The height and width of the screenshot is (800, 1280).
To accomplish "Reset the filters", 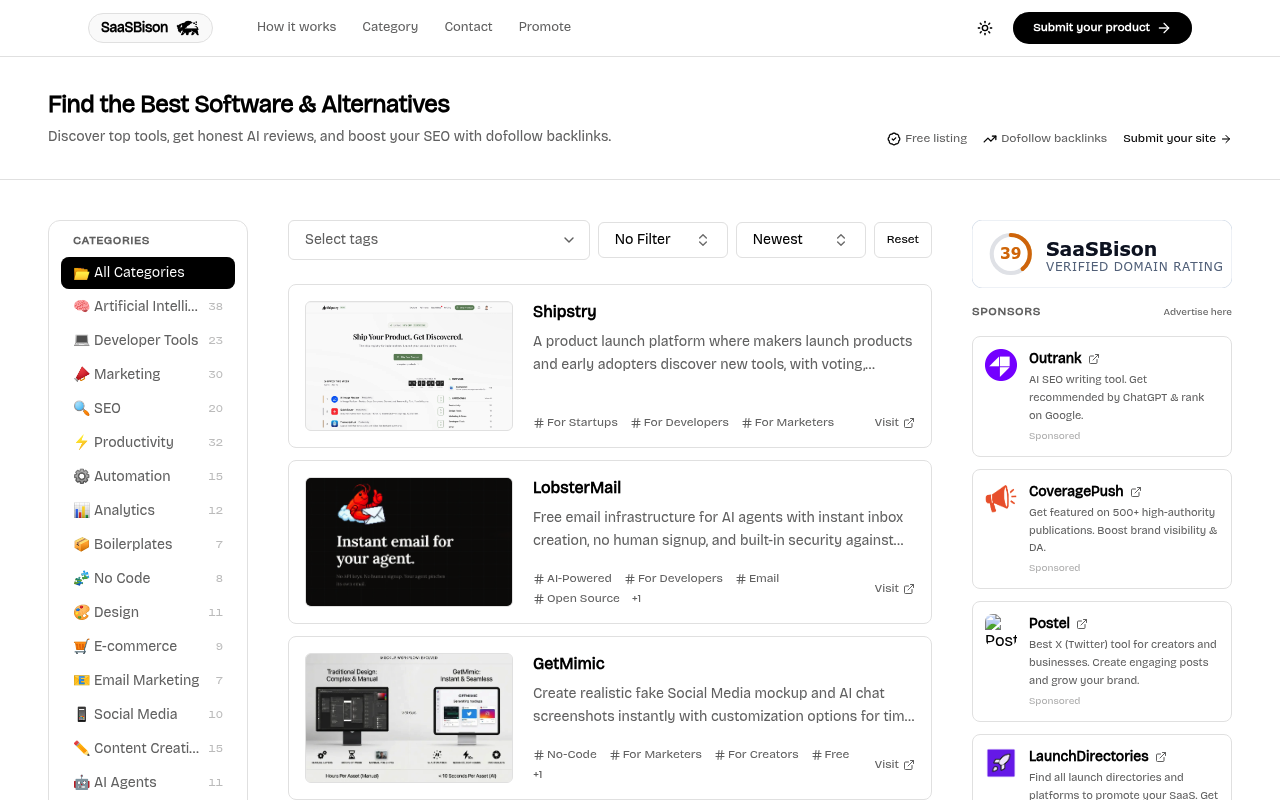I will (x=903, y=240).
